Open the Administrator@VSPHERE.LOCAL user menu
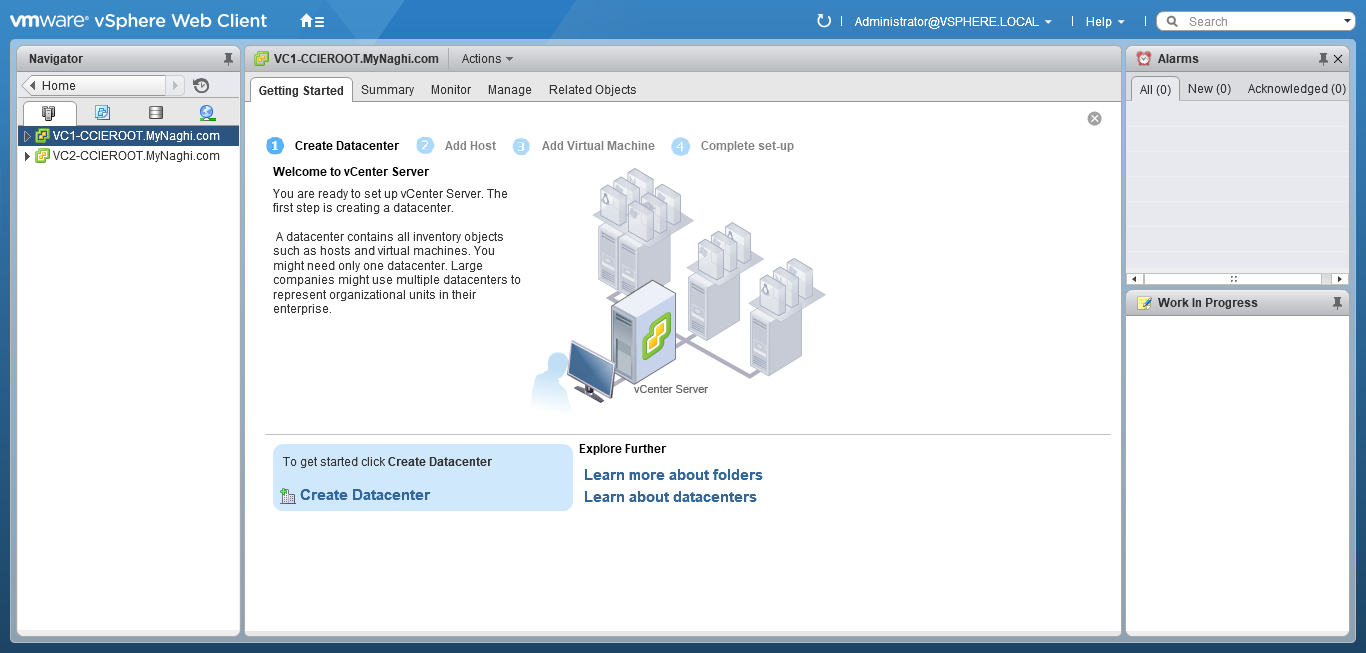The image size is (1366, 653). (x=952, y=22)
